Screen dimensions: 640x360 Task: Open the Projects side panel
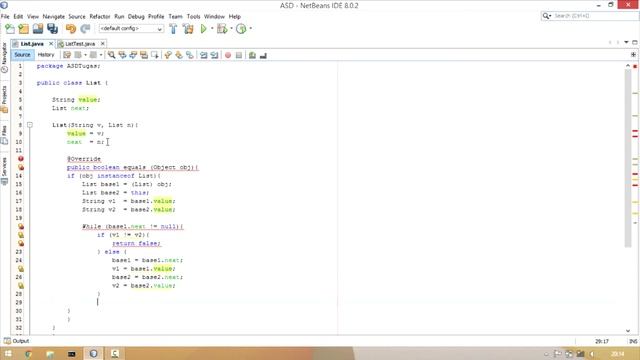(x=4, y=99)
